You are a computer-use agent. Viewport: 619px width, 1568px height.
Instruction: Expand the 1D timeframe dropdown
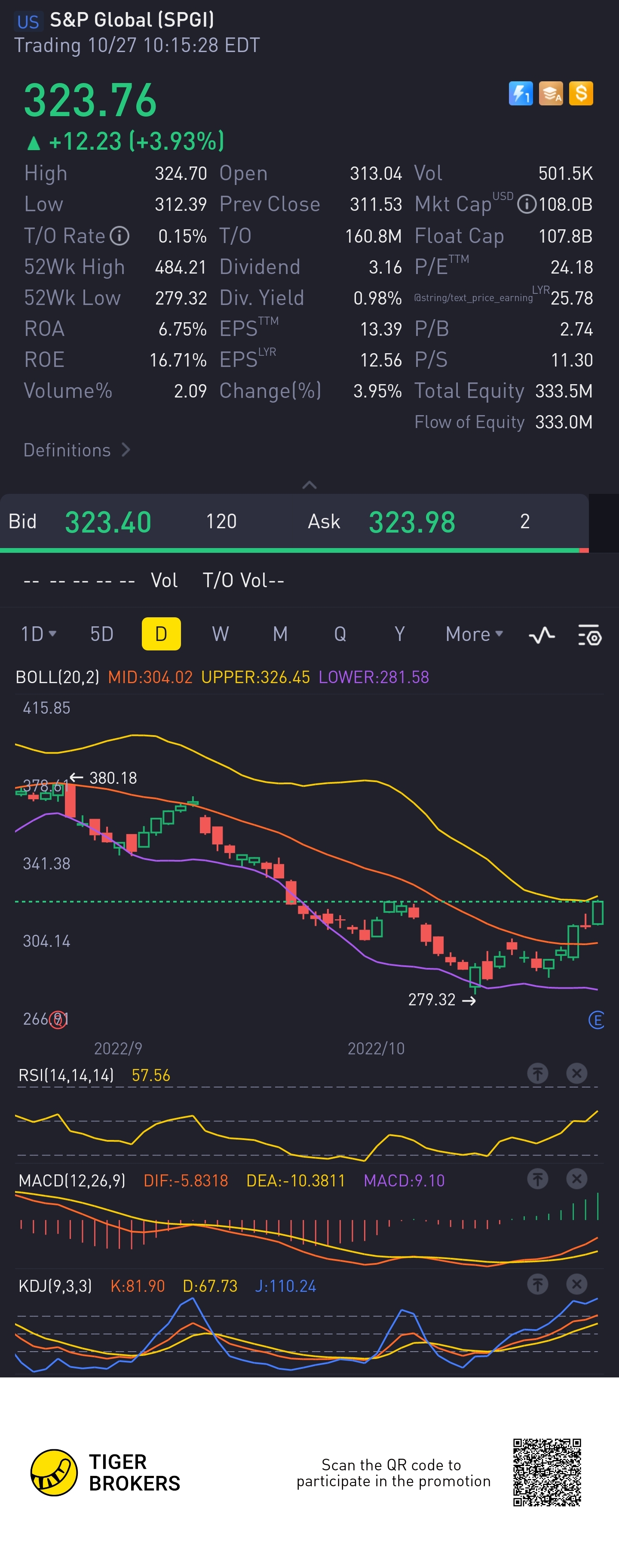pyautogui.click(x=39, y=634)
